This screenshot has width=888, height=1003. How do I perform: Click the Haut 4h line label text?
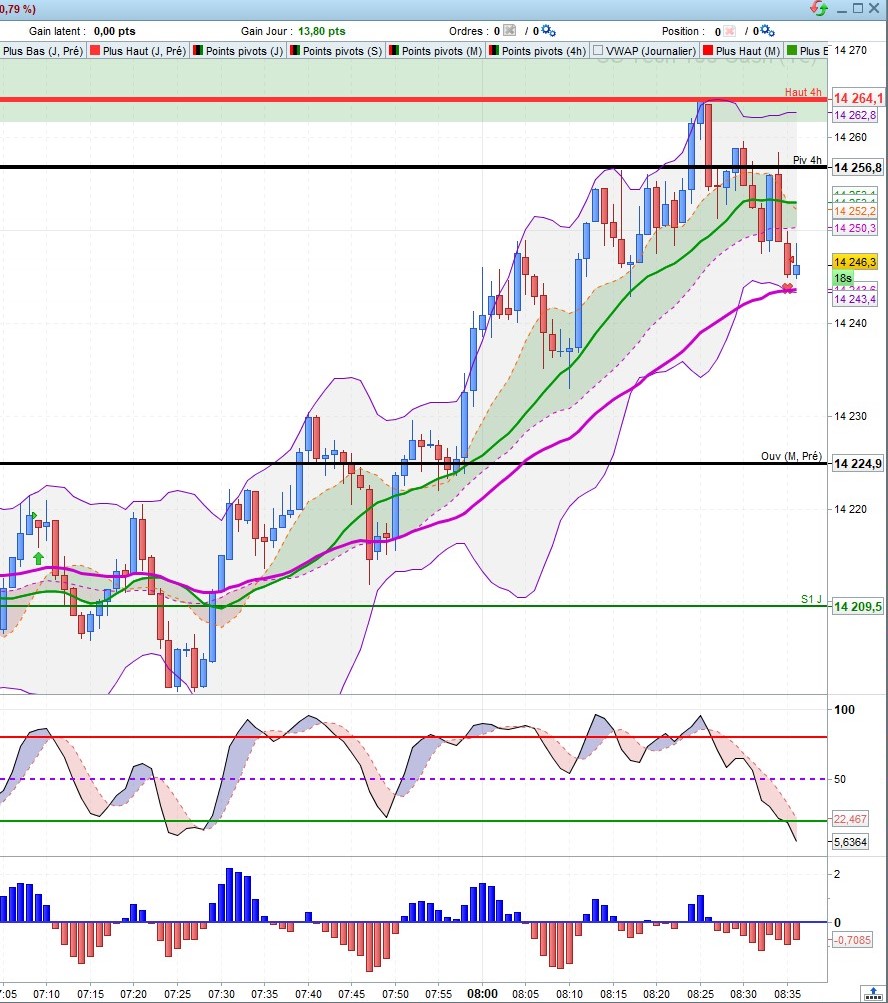[803, 92]
